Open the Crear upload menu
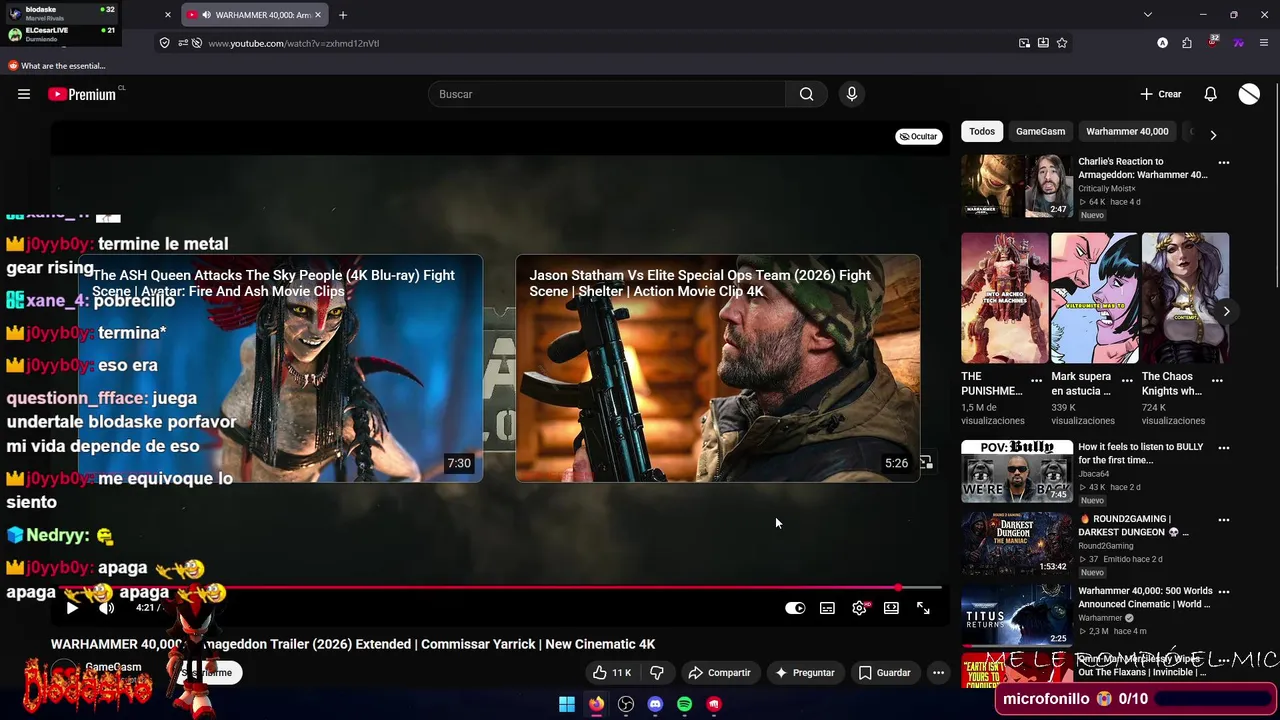This screenshot has height=720, width=1280. (1161, 94)
